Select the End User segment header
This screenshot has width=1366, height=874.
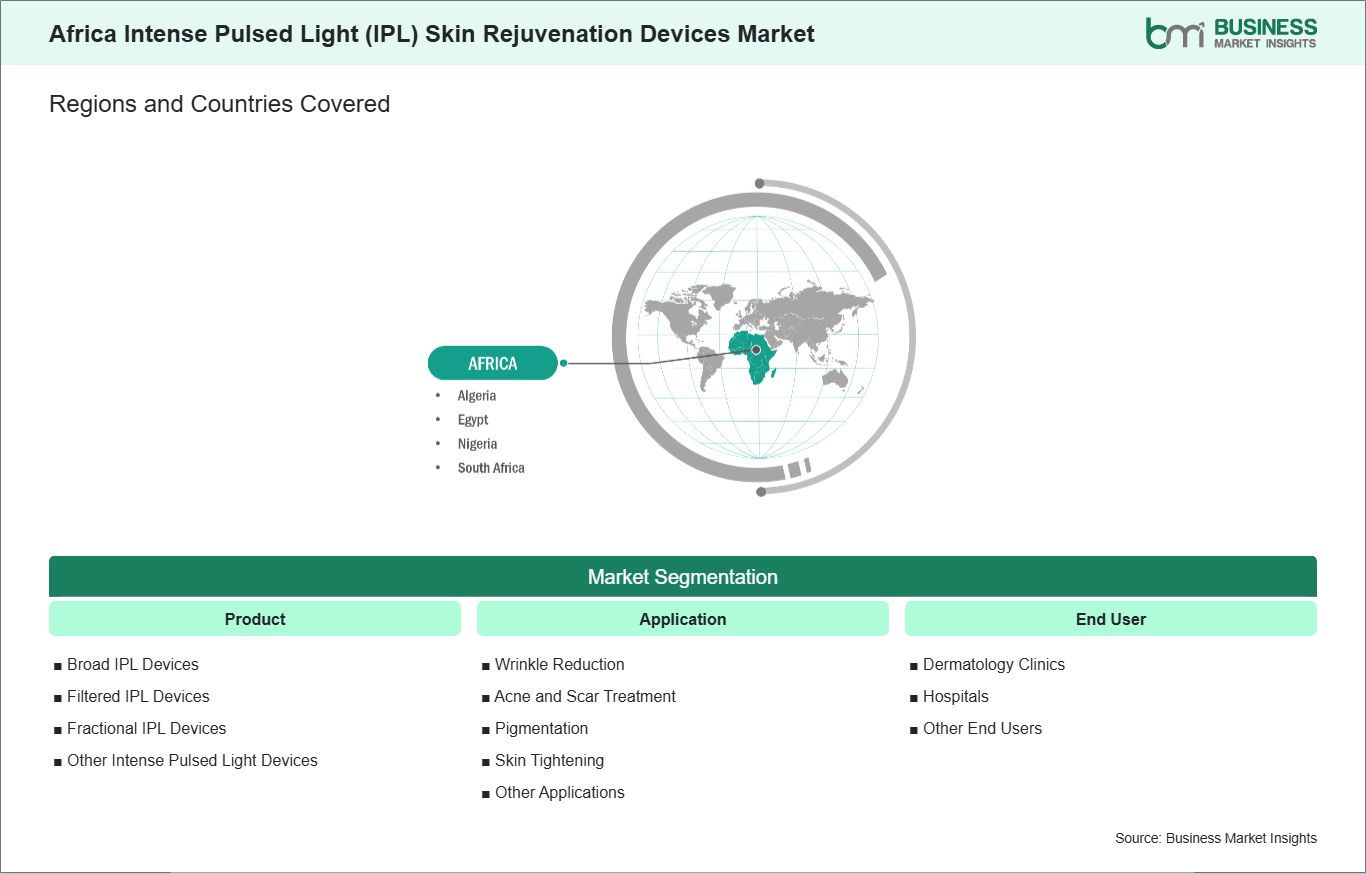[1111, 619]
